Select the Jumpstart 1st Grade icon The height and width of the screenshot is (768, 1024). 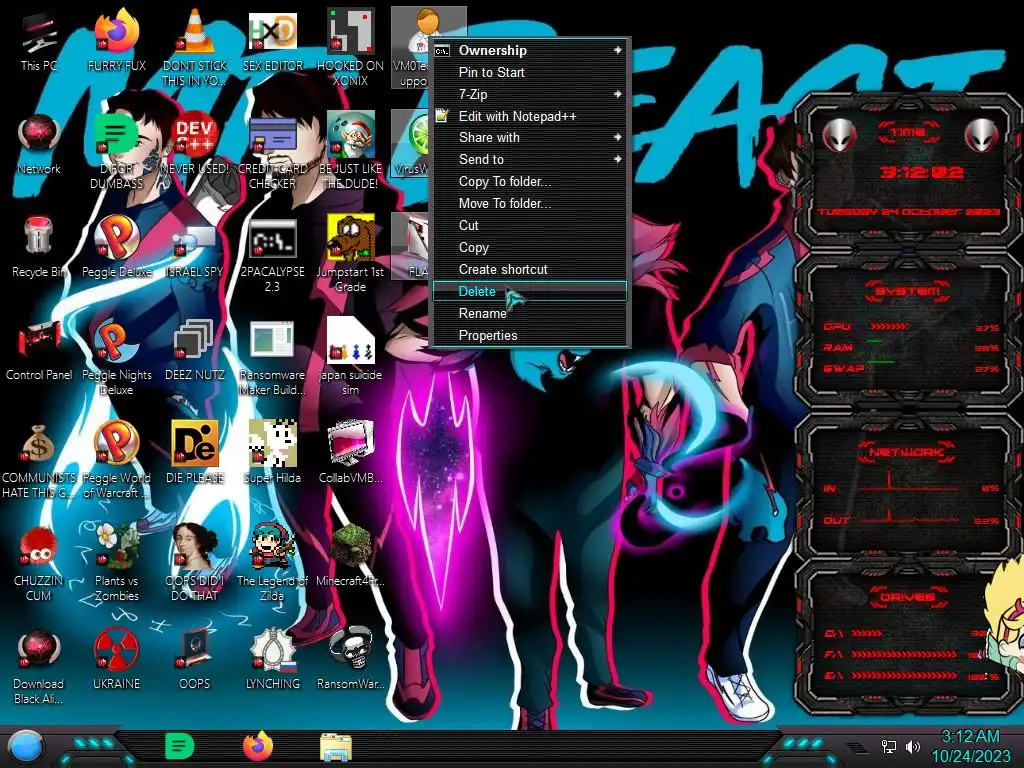[350, 254]
